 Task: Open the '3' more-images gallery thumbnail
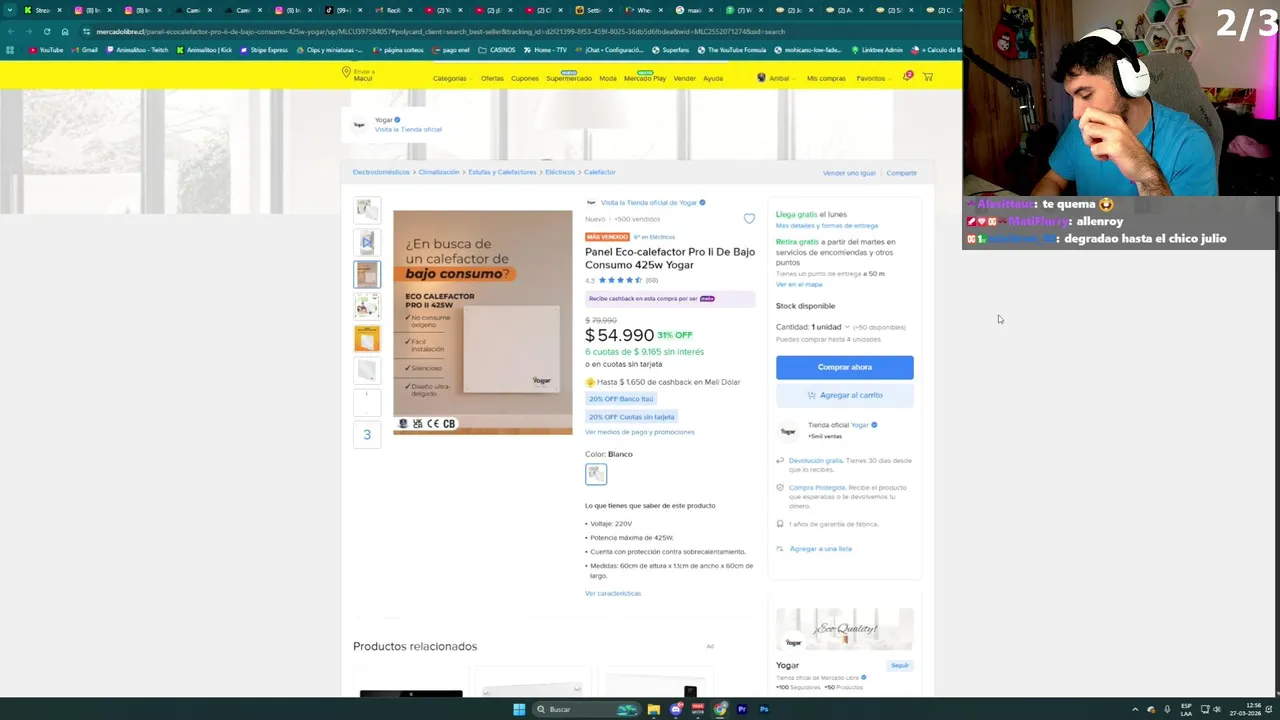click(367, 434)
